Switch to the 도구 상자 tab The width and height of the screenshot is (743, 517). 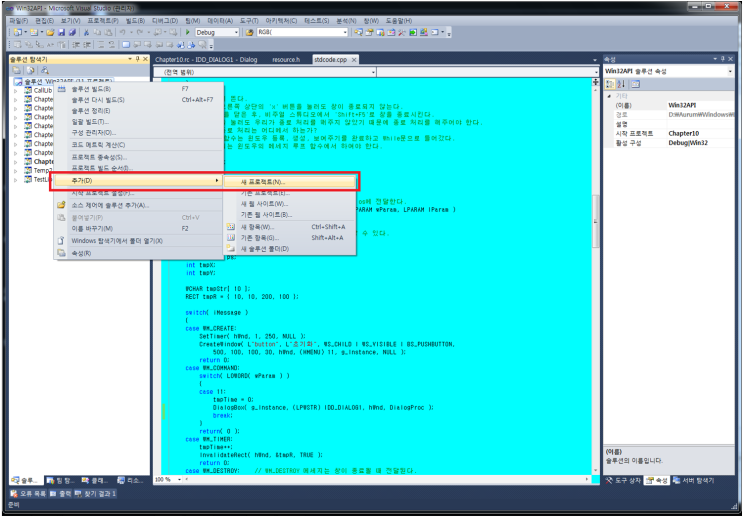tap(624, 481)
